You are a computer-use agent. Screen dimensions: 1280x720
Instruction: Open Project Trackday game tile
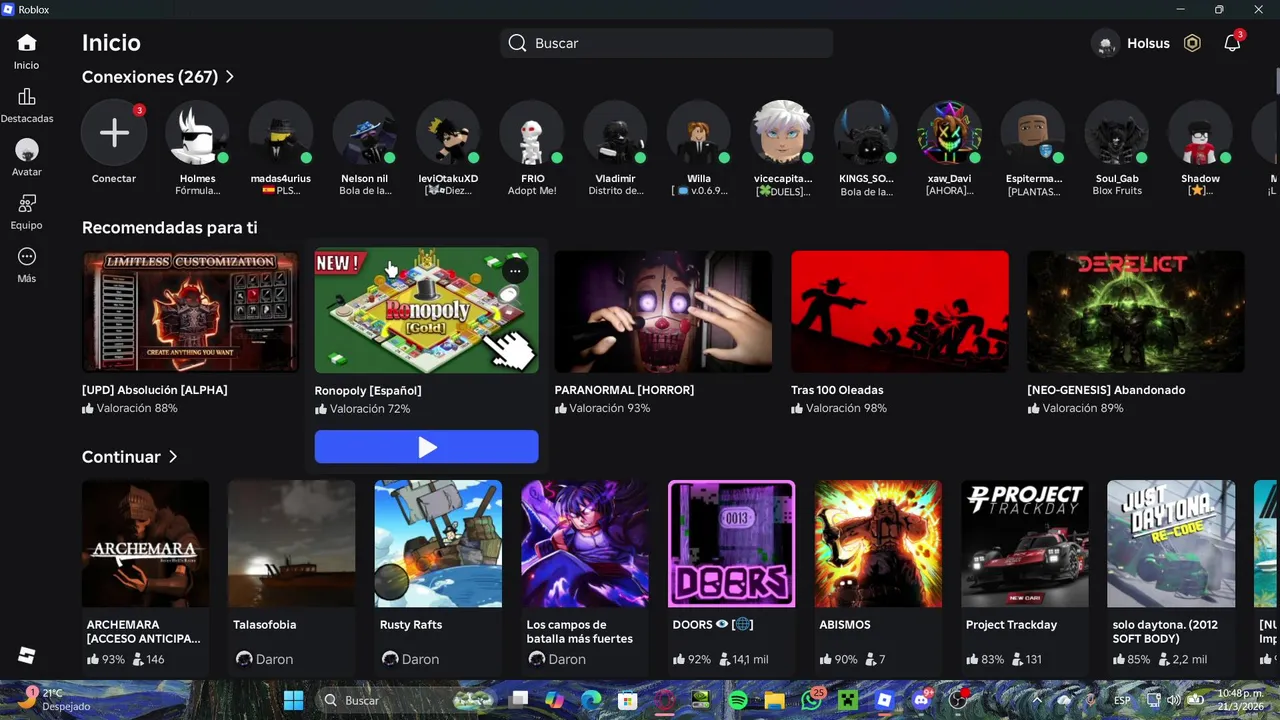pos(1025,543)
